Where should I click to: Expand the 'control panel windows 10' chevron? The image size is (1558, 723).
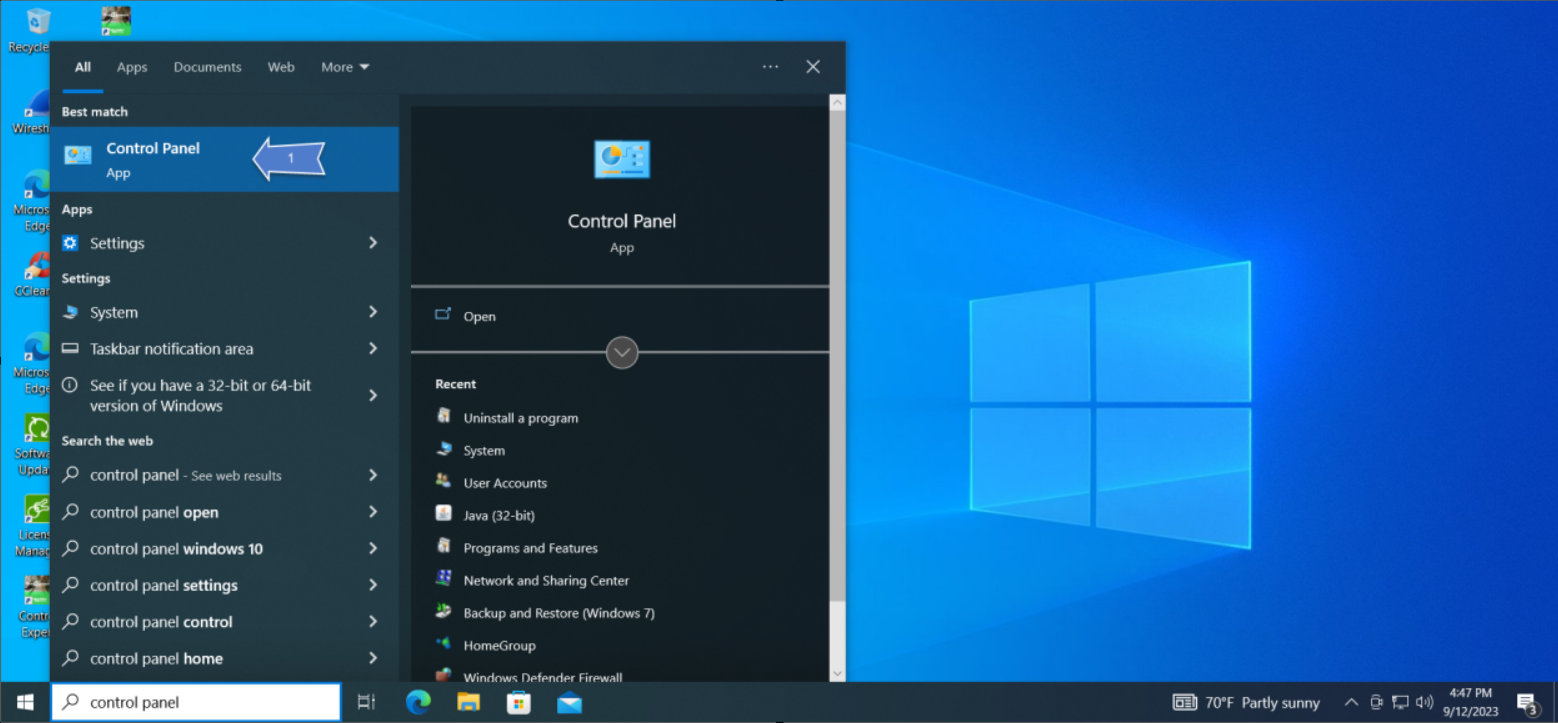(373, 548)
